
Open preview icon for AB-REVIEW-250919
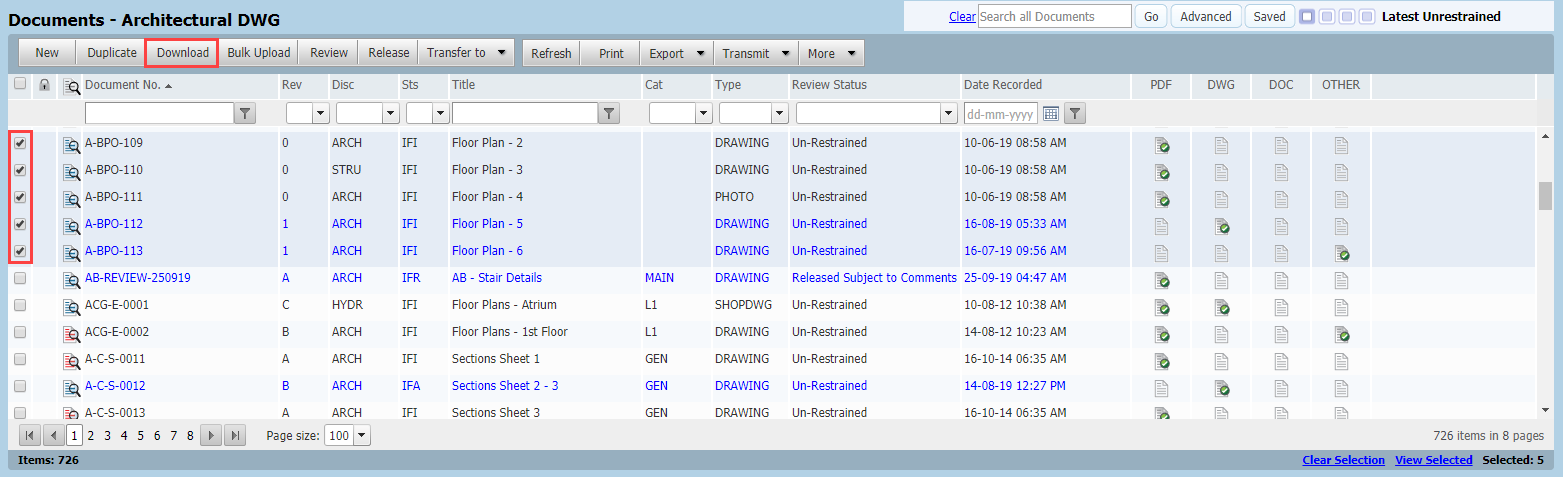71,279
